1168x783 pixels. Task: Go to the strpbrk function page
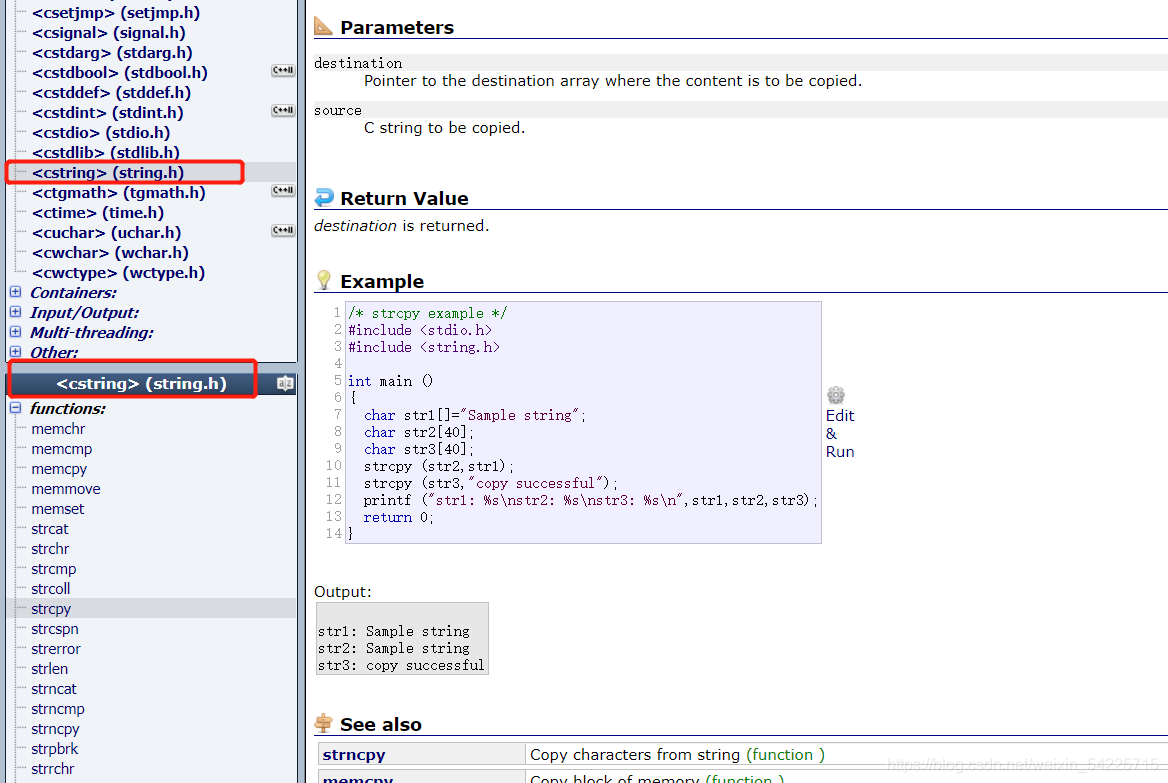[54, 749]
